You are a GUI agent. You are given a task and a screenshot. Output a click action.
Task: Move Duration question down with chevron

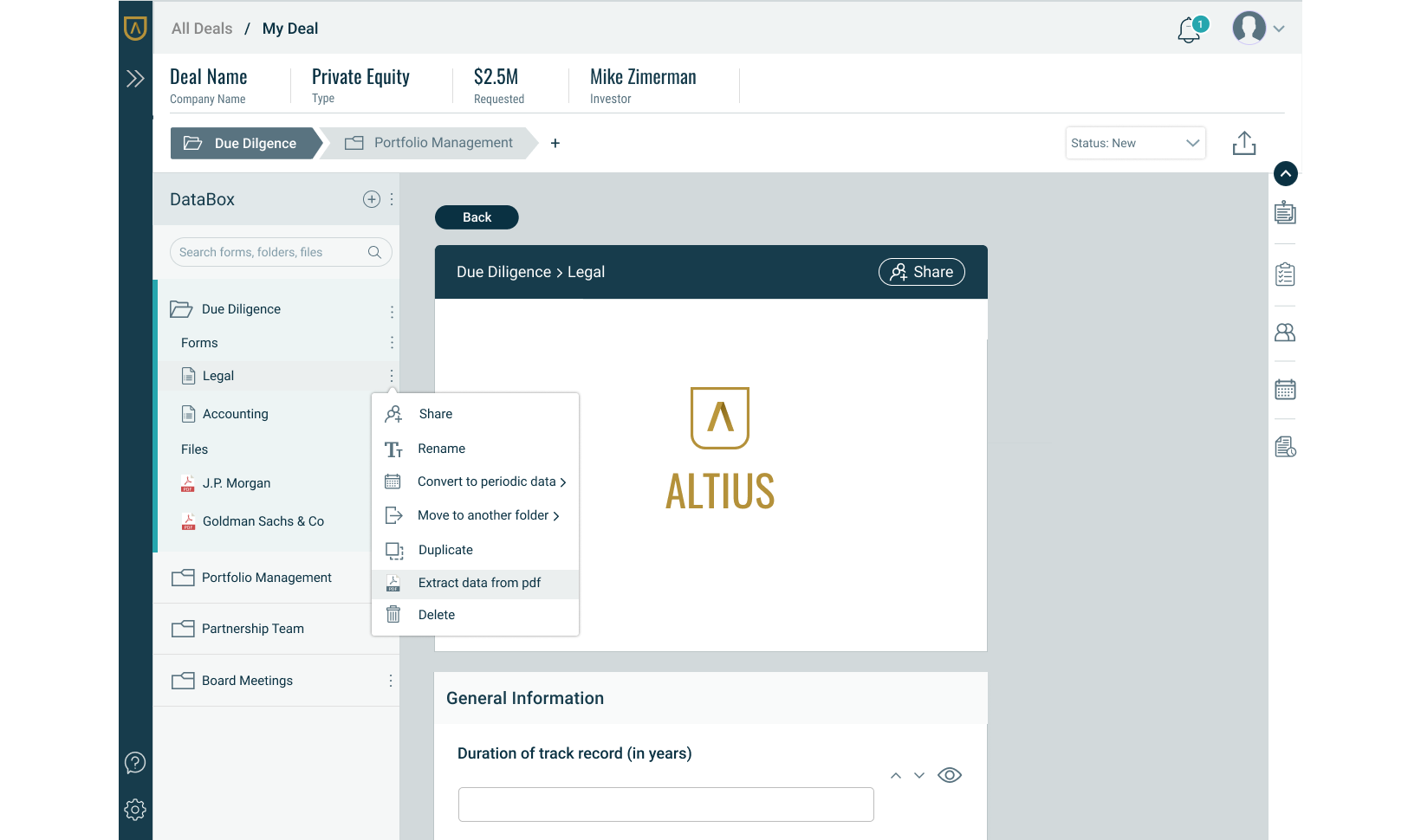(x=919, y=776)
